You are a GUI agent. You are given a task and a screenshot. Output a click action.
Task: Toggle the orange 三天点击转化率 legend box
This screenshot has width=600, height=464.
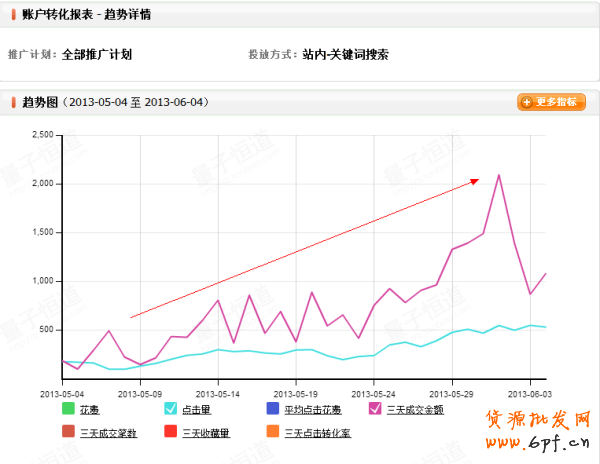point(272,432)
